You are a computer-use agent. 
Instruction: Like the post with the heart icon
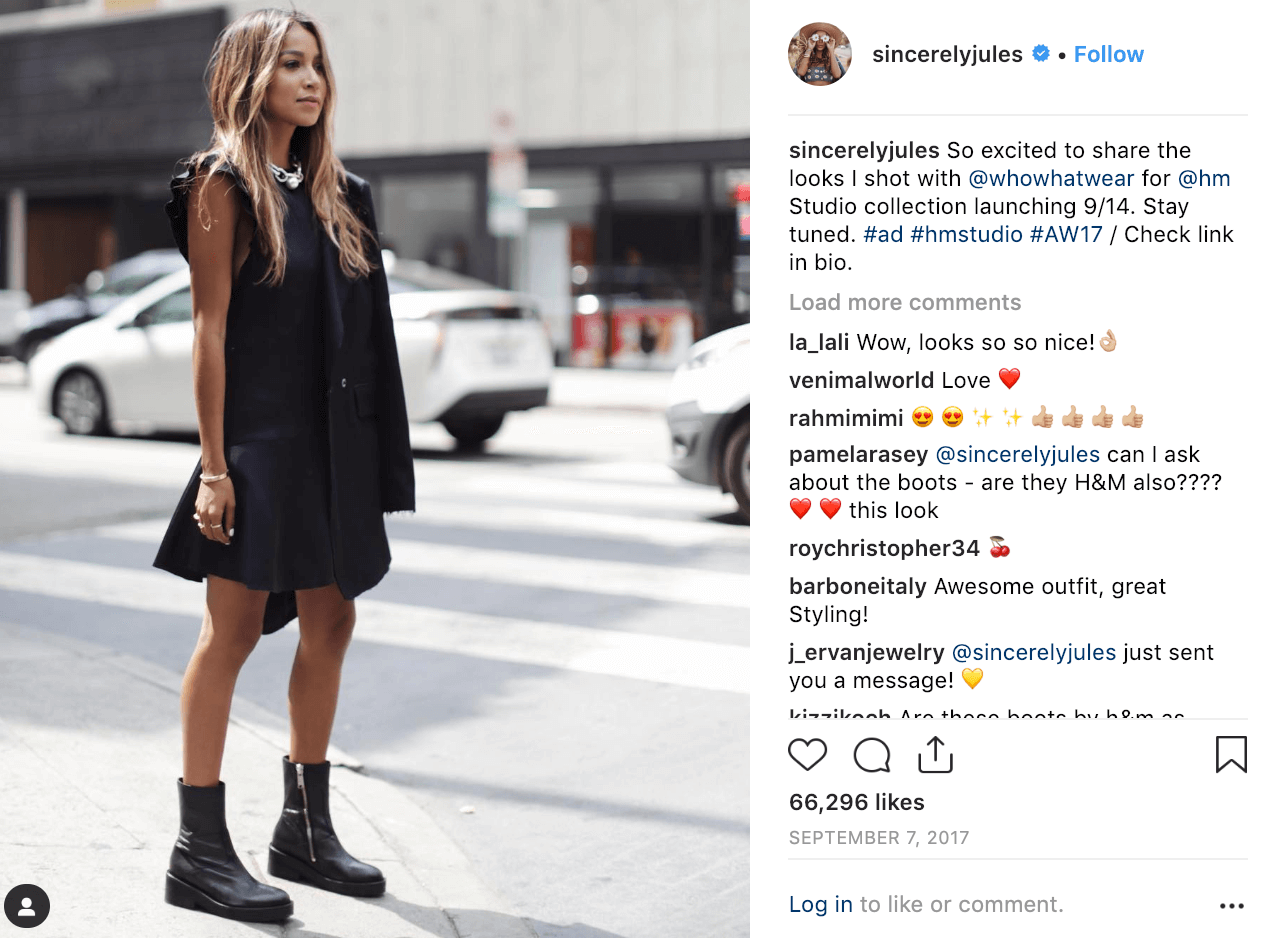tap(807, 755)
